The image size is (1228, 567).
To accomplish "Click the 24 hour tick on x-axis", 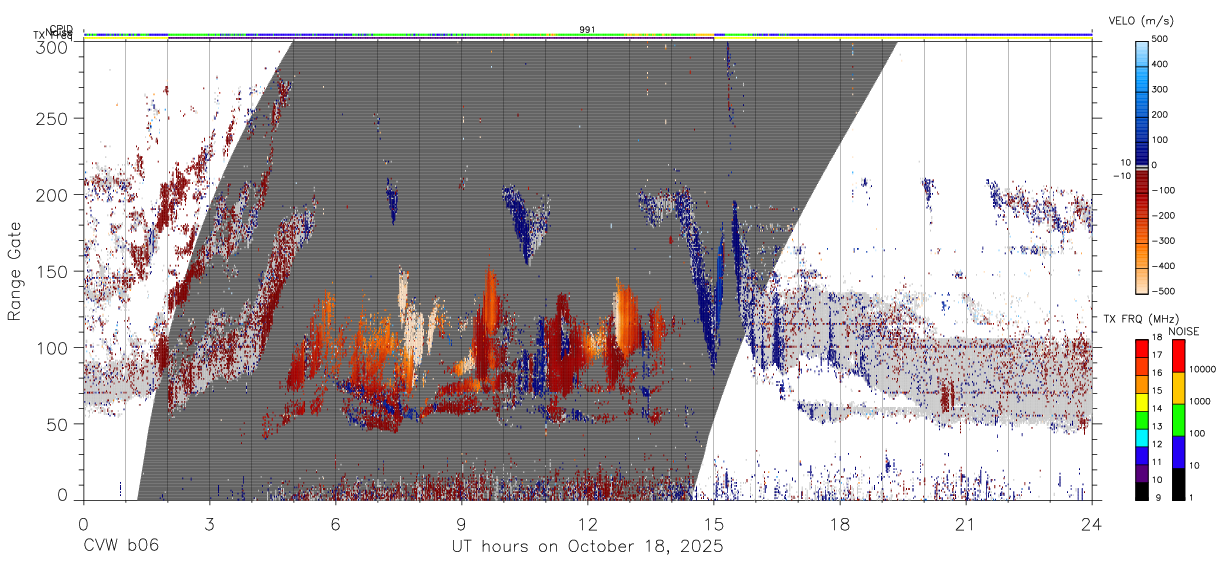I will tap(1092, 524).
